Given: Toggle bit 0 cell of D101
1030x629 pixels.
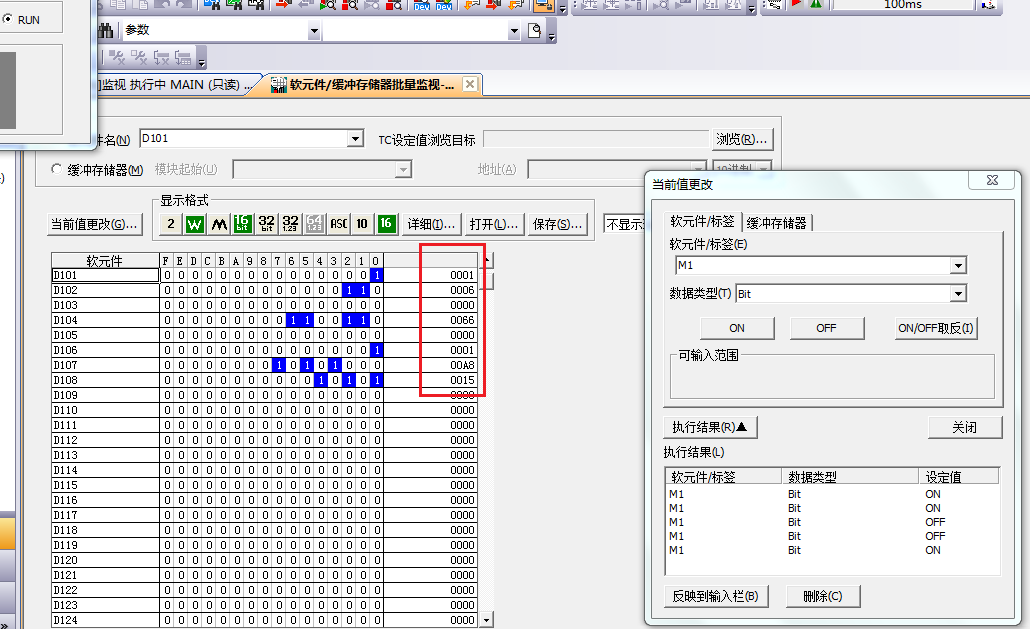Looking at the screenshot, I should point(376,275).
